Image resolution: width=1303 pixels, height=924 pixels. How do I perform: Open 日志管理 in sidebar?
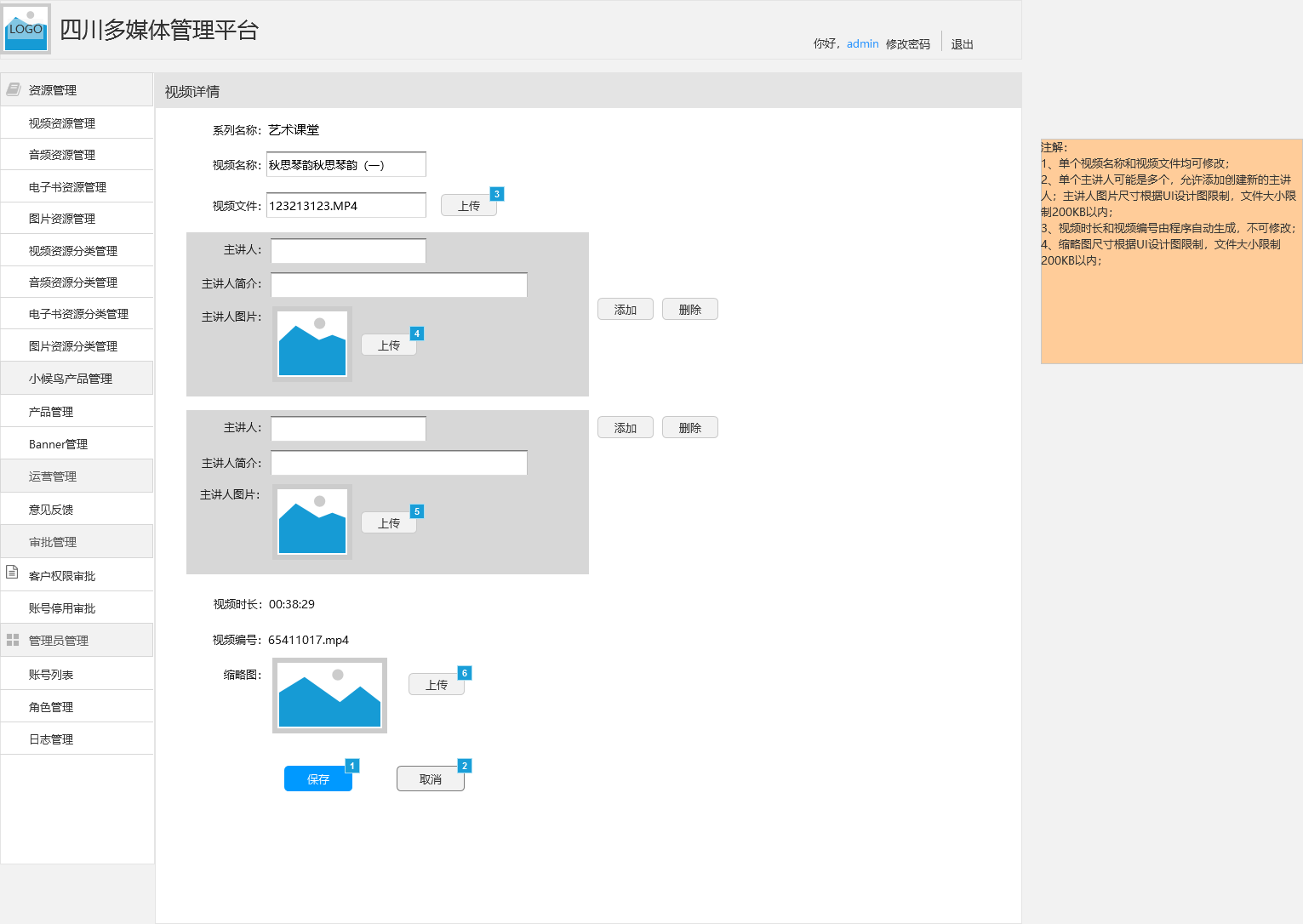[x=77, y=739]
